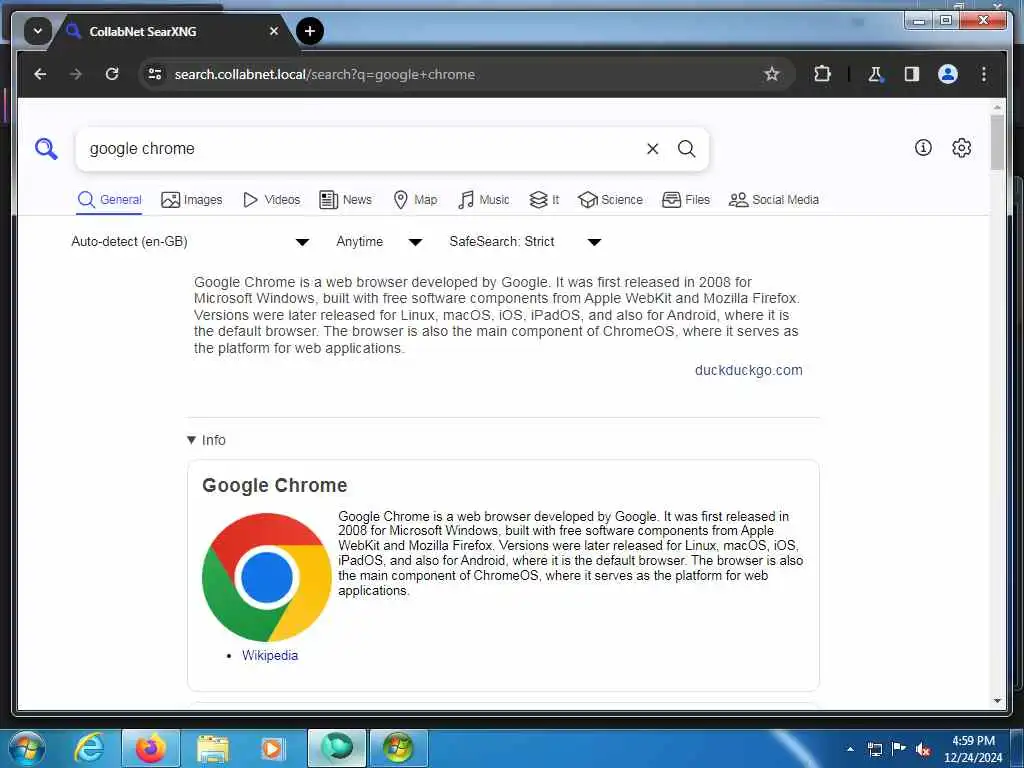Open Windows Media Player on taskbar

pos(272,748)
